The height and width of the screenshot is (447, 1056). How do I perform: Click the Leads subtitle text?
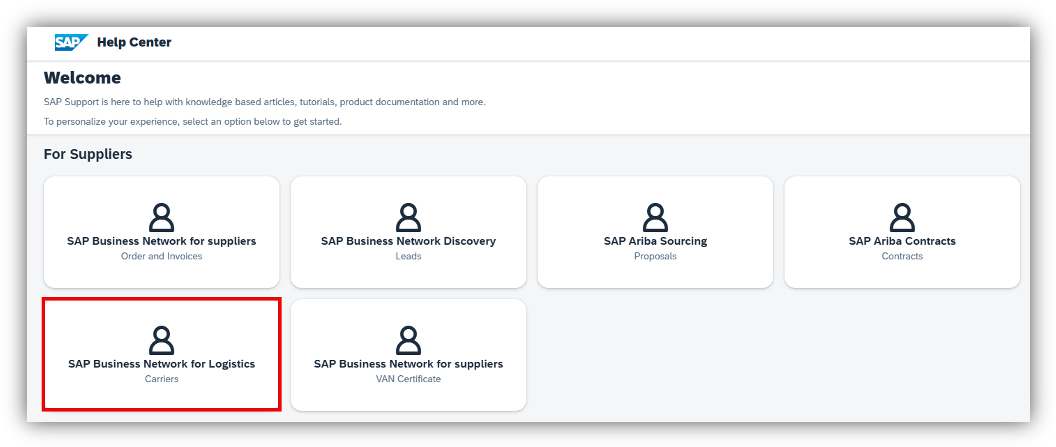408,256
